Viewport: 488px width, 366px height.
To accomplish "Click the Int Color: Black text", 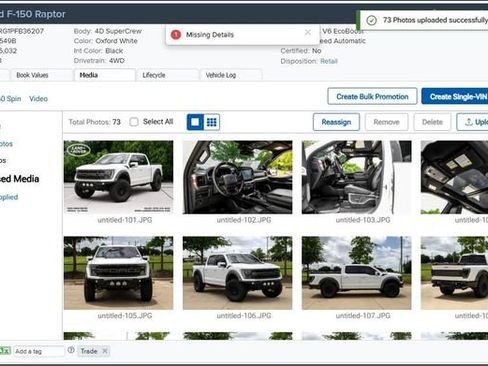I will click(x=98, y=51).
